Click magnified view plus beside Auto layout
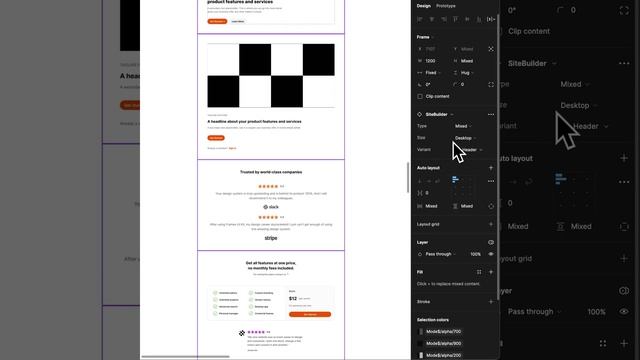This screenshot has width=640, height=360. [624, 158]
